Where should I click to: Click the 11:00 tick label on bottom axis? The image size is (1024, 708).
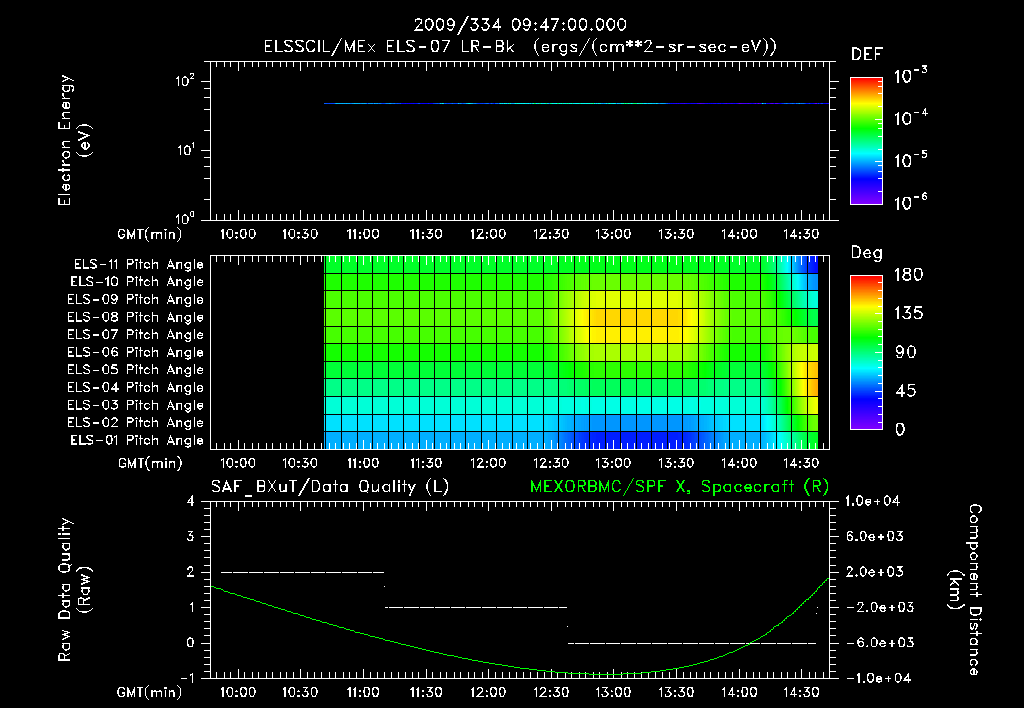pos(362,692)
